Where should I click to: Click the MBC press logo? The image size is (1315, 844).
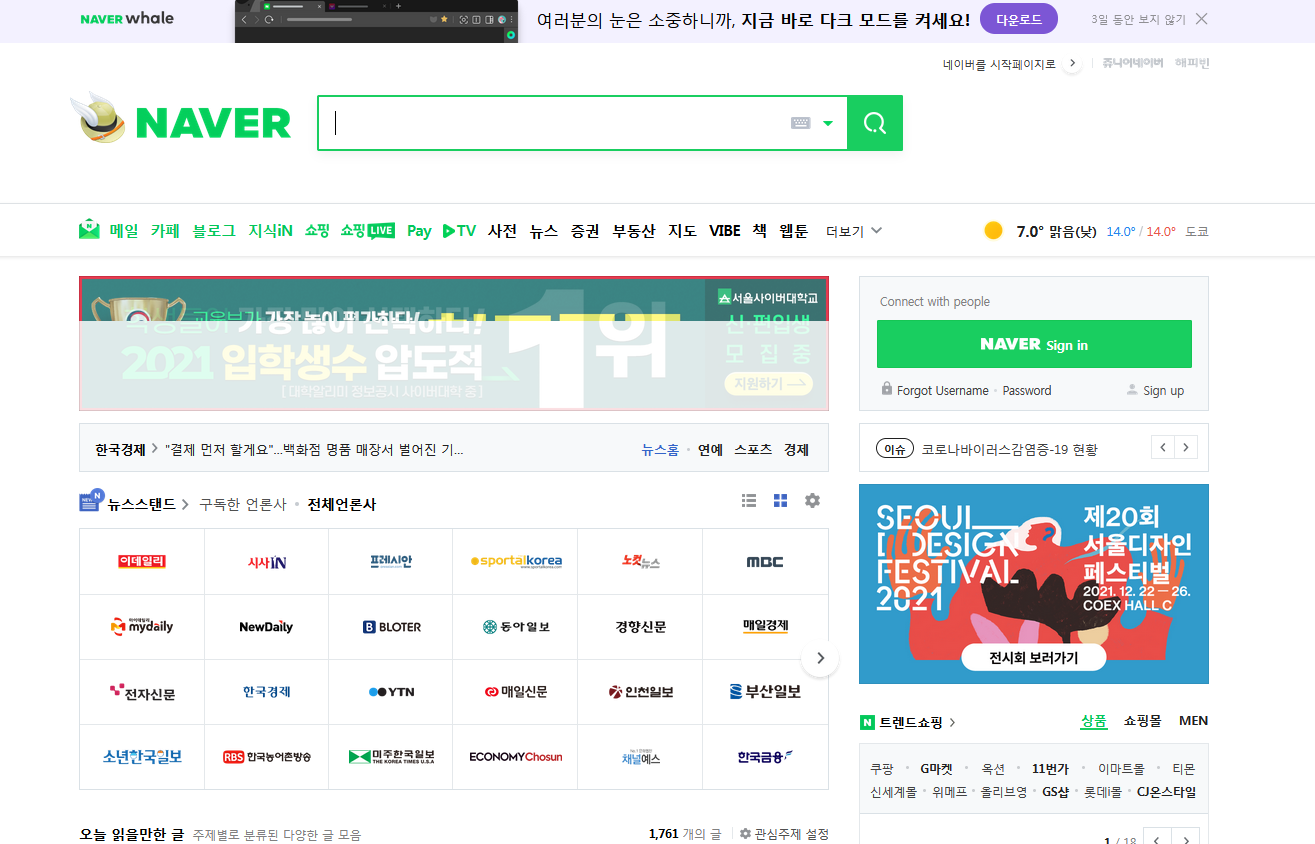click(765, 562)
